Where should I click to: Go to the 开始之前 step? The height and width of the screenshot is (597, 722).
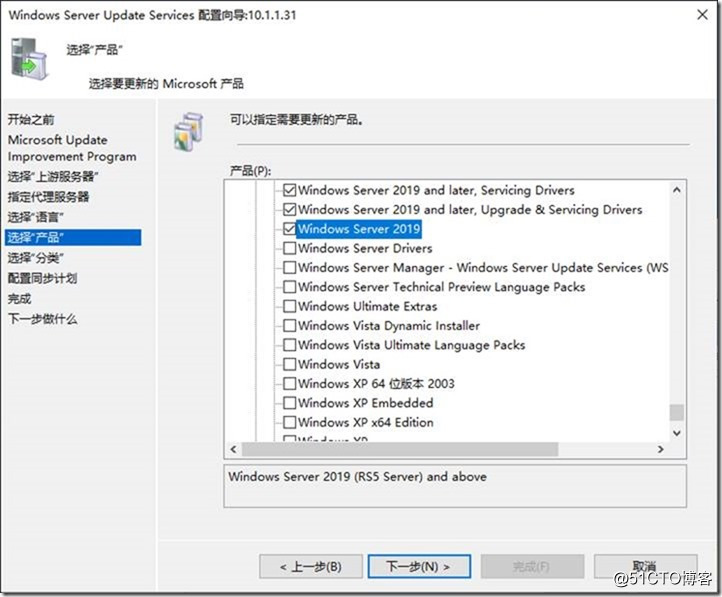31,120
